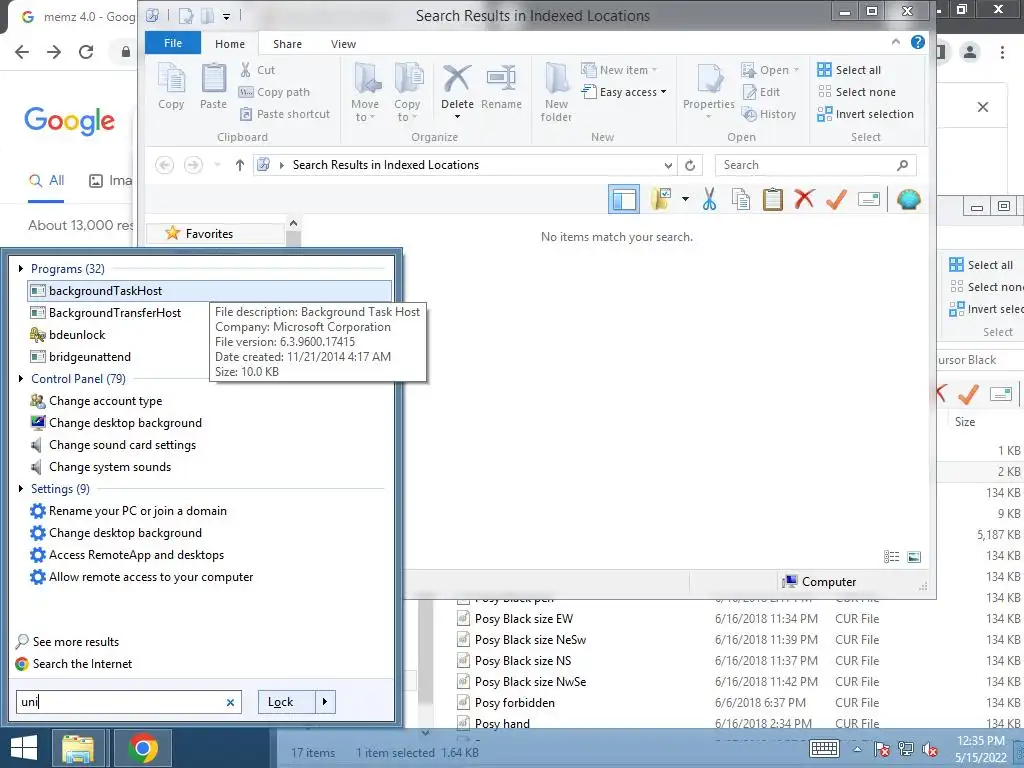Open BackgroundTransferHost in the results
The image size is (1024, 768).
[106, 313]
